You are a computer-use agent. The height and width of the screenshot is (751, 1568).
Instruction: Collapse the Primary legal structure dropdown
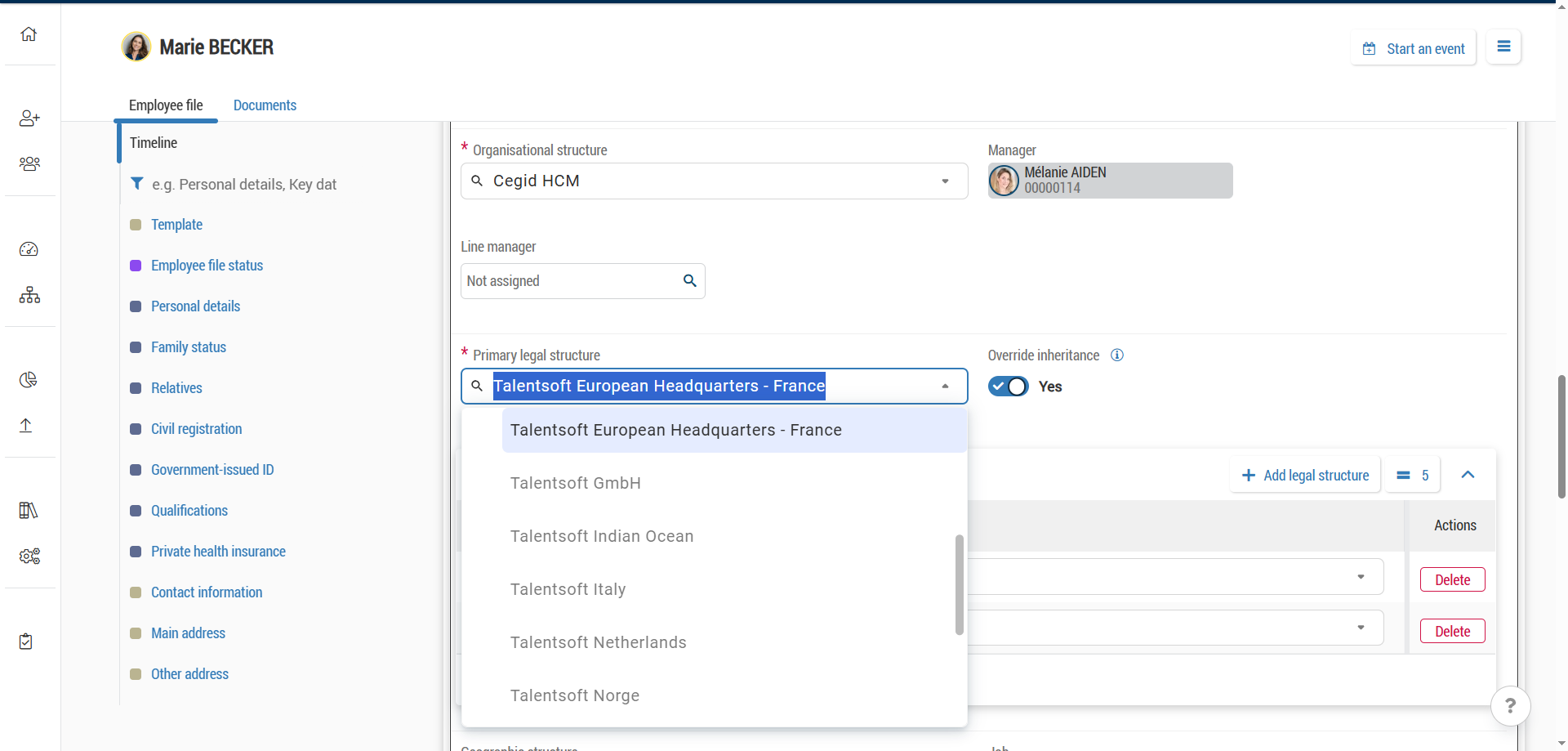pyautogui.click(x=945, y=387)
